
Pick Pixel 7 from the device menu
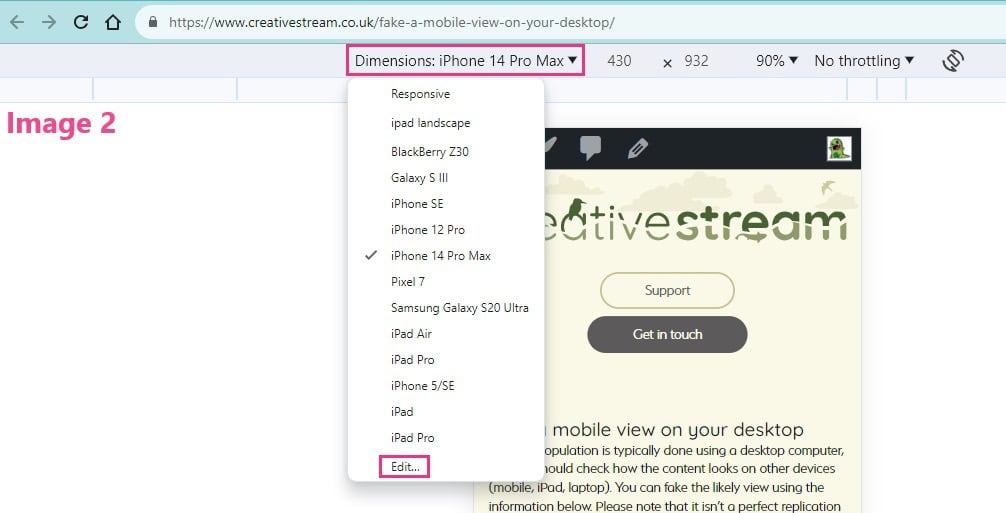[408, 282]
